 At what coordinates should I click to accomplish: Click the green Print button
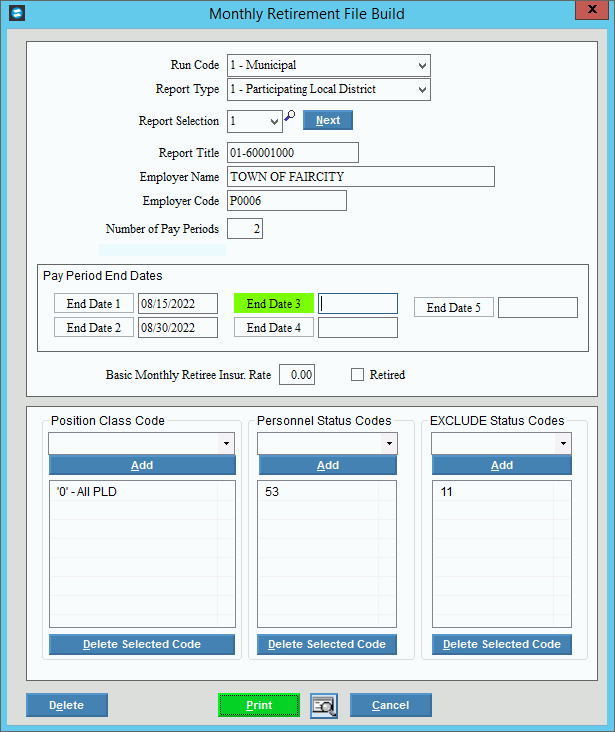pyautogui.click(x=259, y=705)
